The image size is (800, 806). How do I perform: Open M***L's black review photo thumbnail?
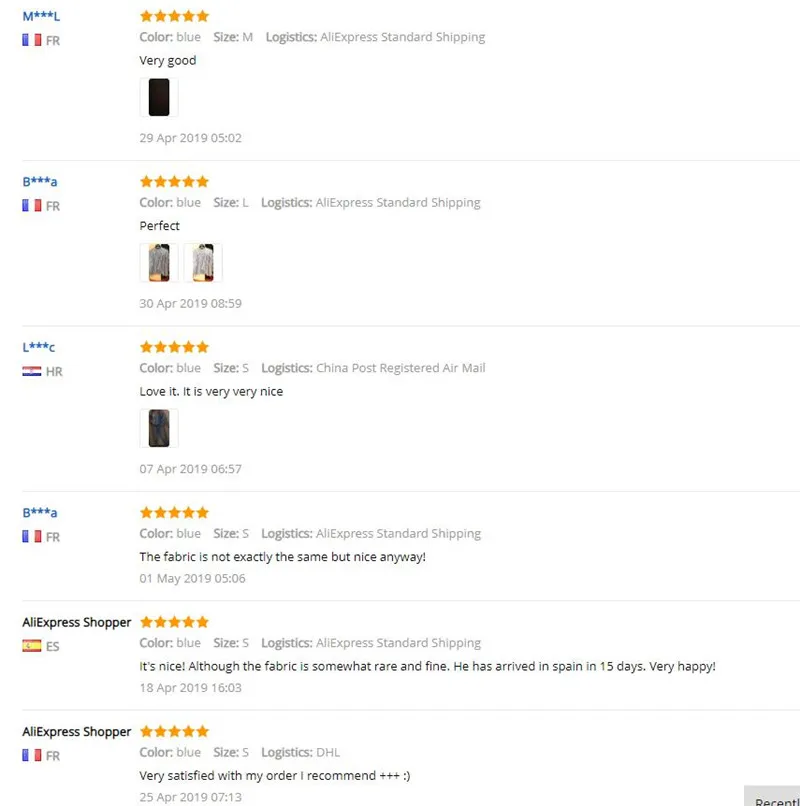(x=159, y=97)
